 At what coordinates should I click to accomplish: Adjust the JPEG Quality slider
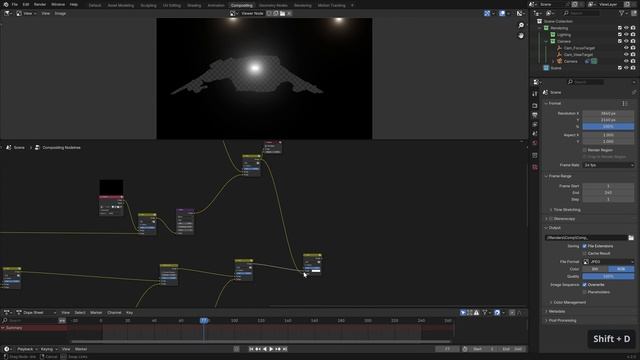608,276
